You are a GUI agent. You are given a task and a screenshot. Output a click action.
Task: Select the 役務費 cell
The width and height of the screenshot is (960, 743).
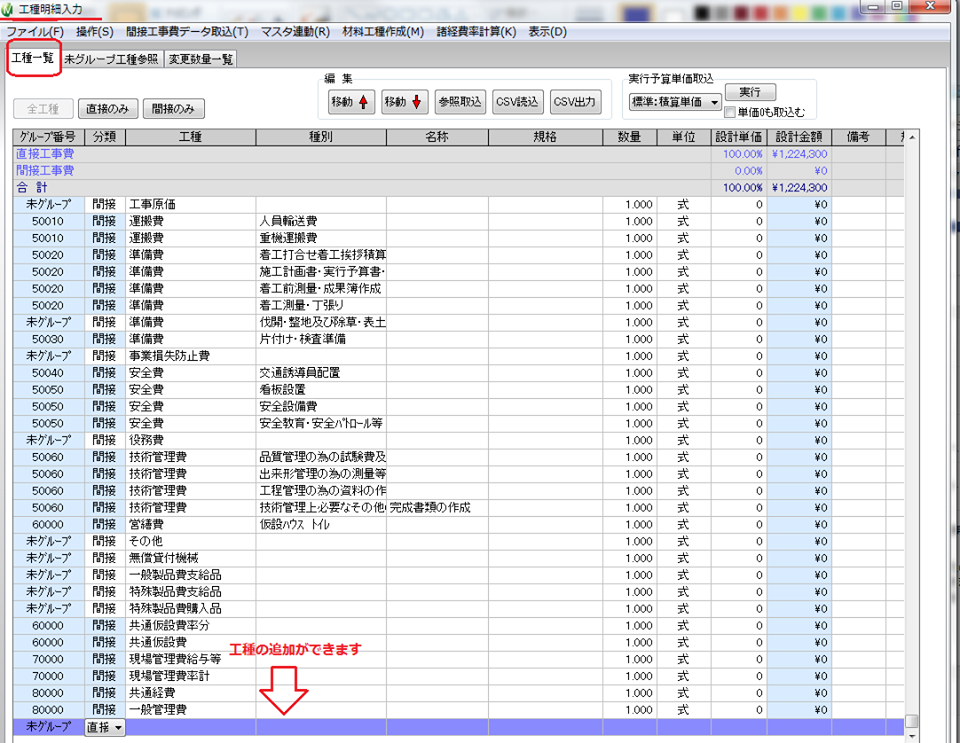[190, 440]
